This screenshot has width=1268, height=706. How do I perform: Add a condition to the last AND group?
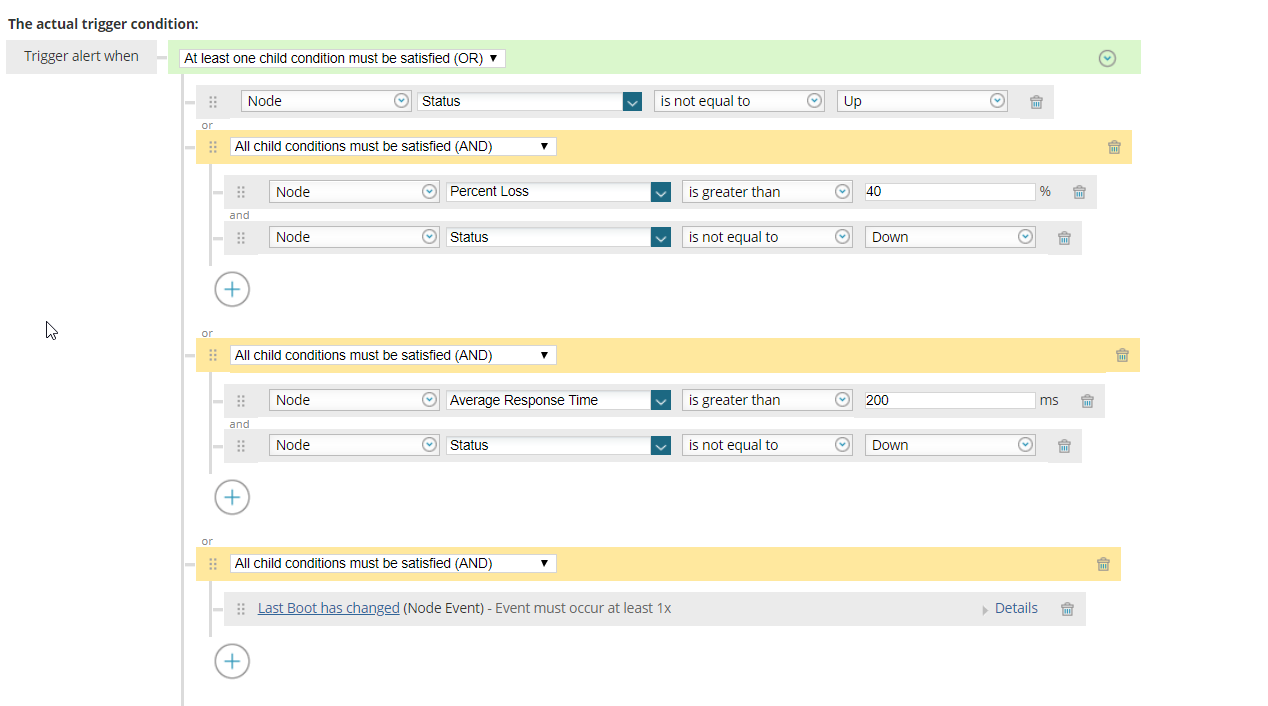(232, 661)
